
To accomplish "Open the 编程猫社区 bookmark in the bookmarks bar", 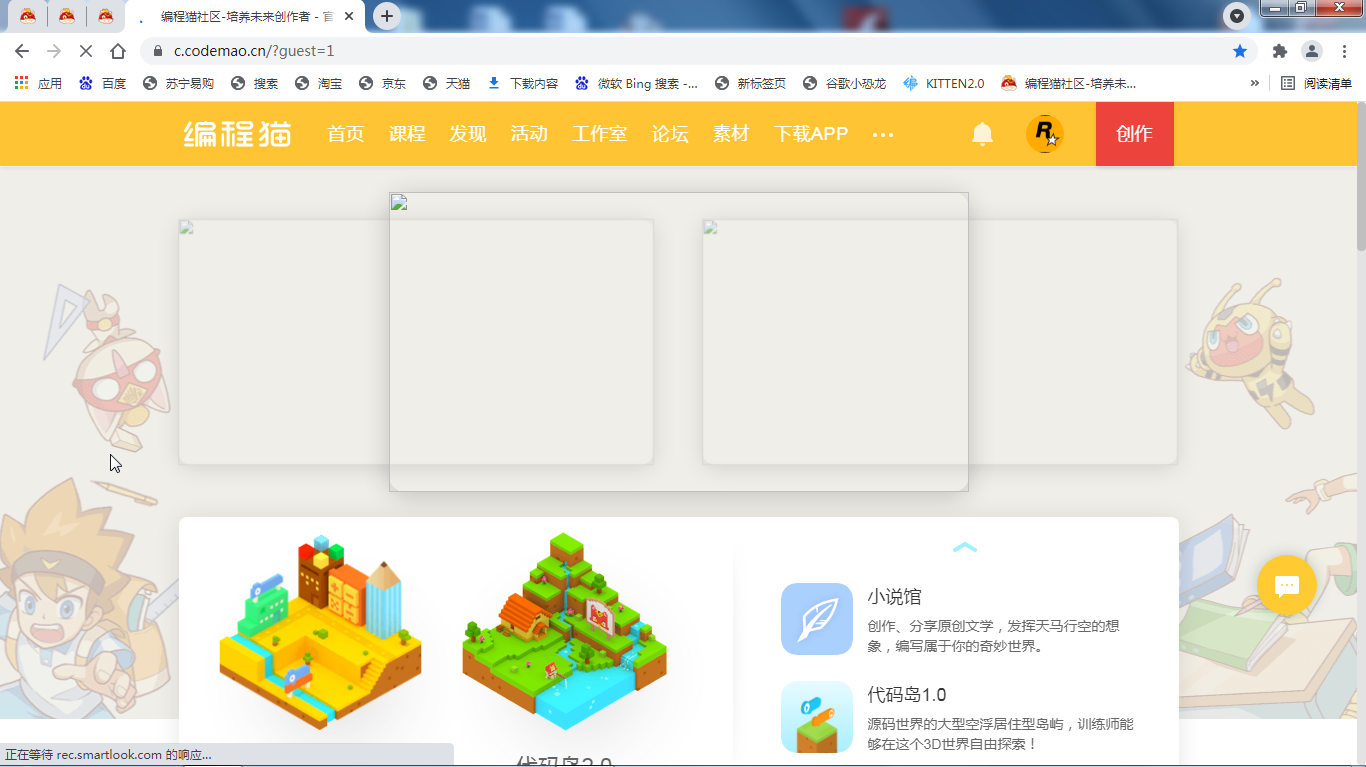I will (1068, 84).
